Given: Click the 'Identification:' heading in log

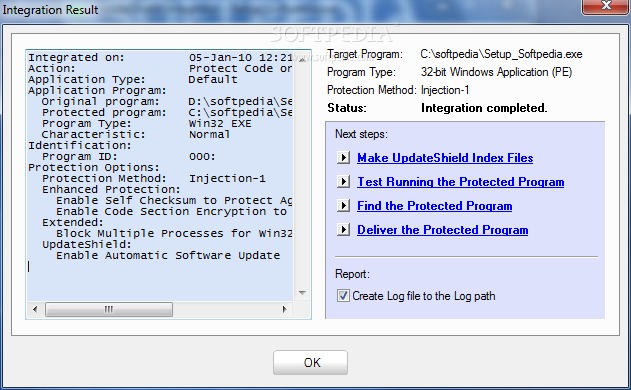Looking at the screenshot, I should 80,145.
